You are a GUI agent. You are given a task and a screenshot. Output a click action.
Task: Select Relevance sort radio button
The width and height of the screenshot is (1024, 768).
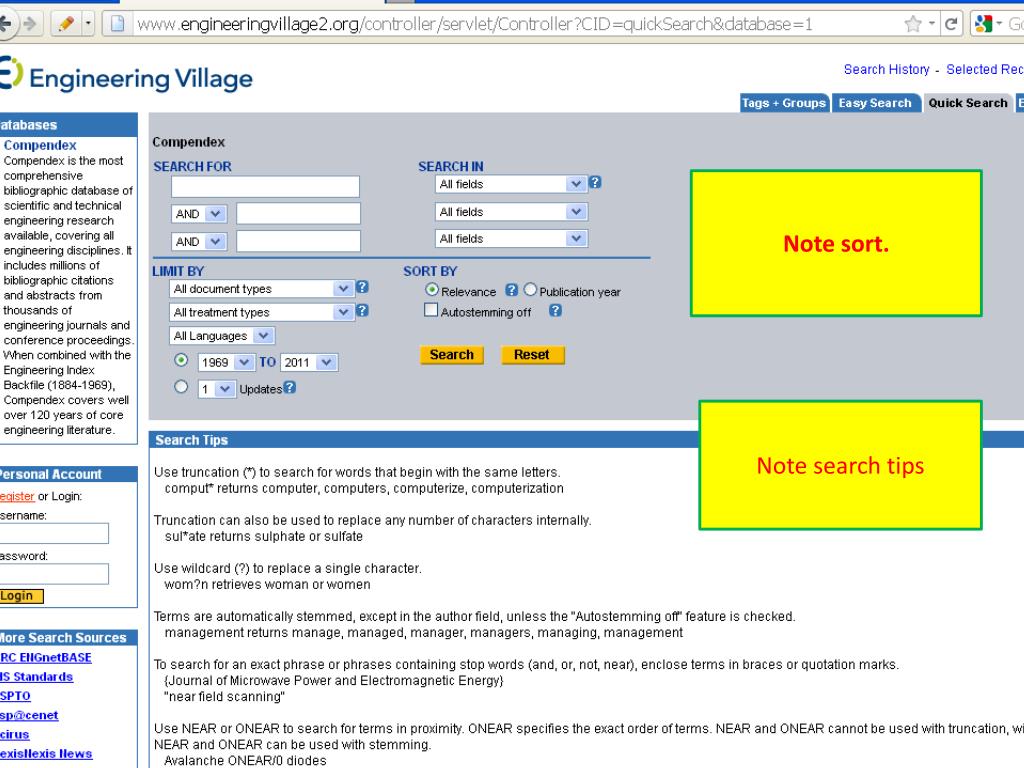point(432,289)
